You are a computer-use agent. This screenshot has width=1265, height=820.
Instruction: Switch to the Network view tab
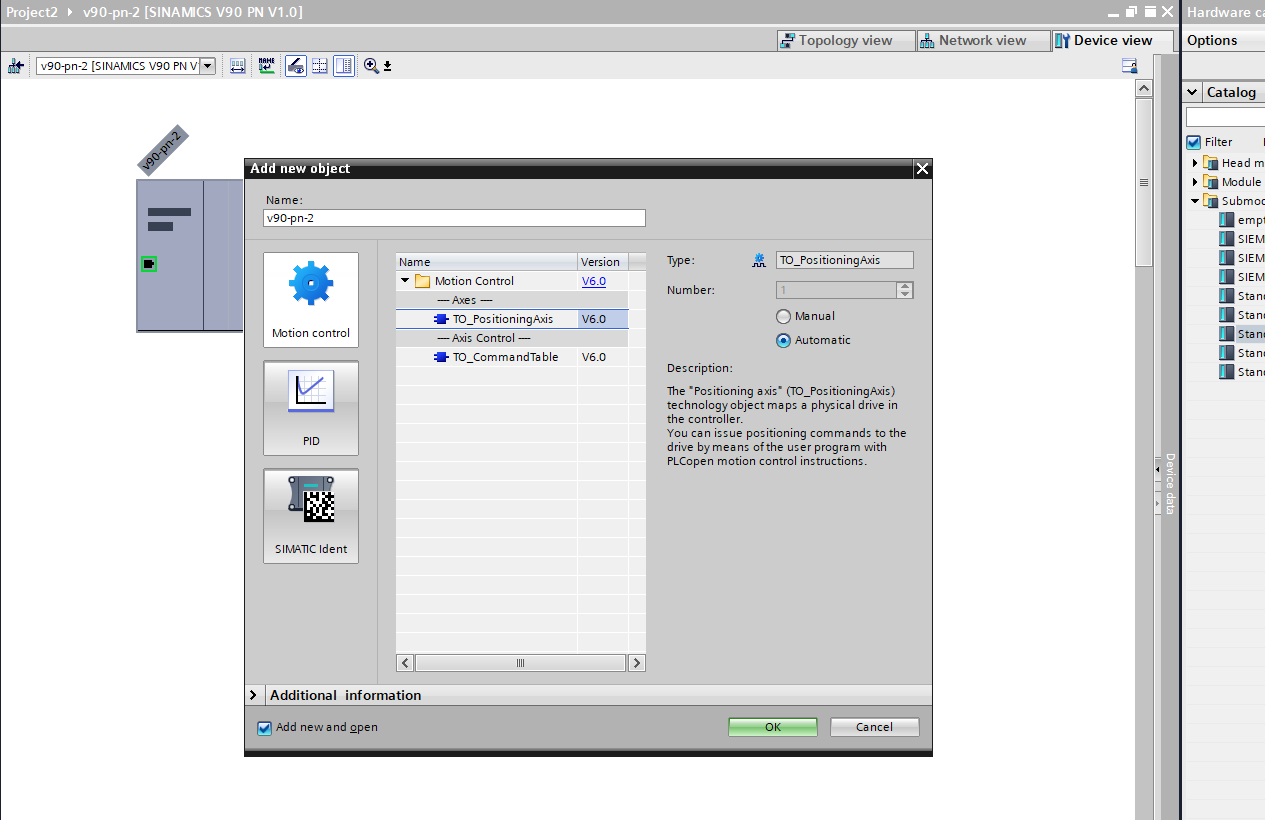[983, 40]
